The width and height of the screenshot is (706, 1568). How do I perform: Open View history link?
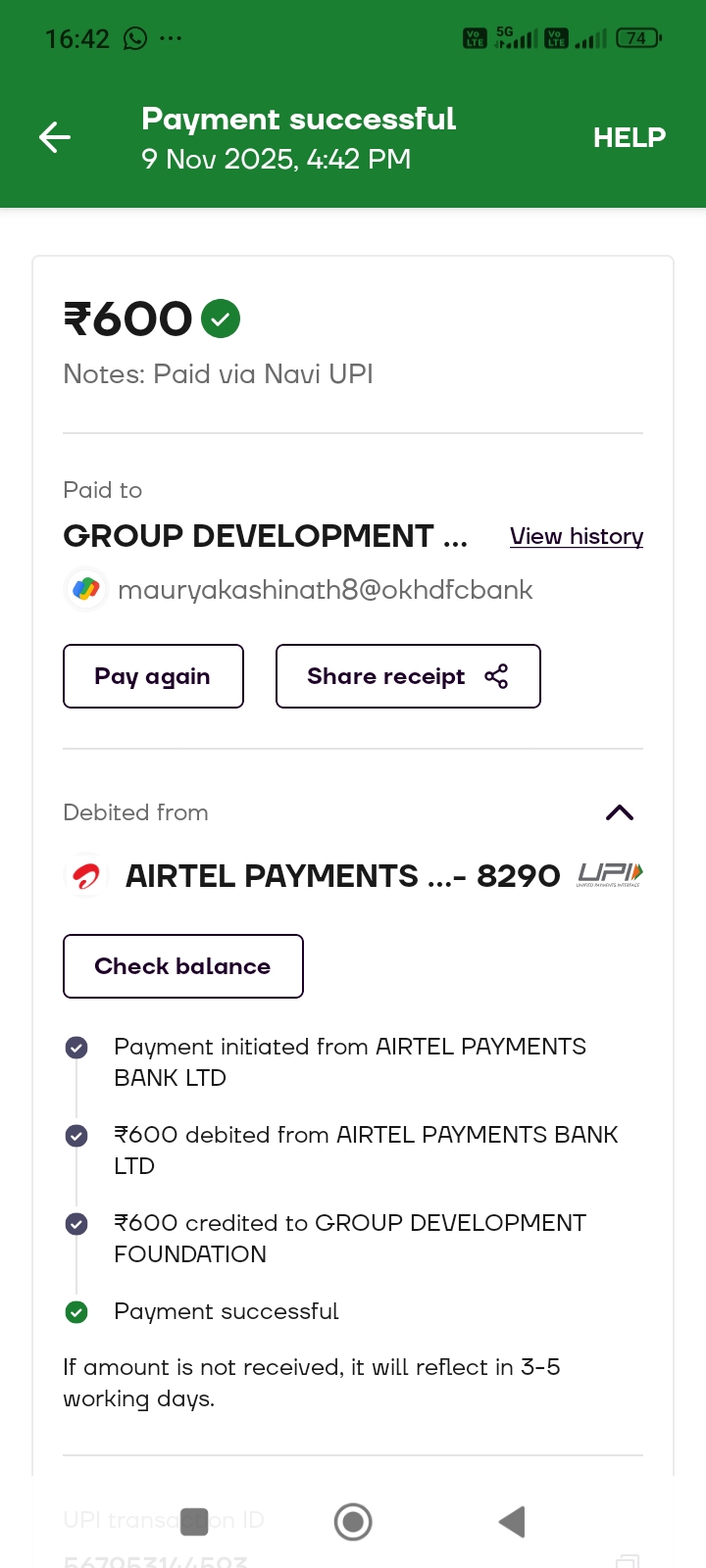[x=577, y=537]
